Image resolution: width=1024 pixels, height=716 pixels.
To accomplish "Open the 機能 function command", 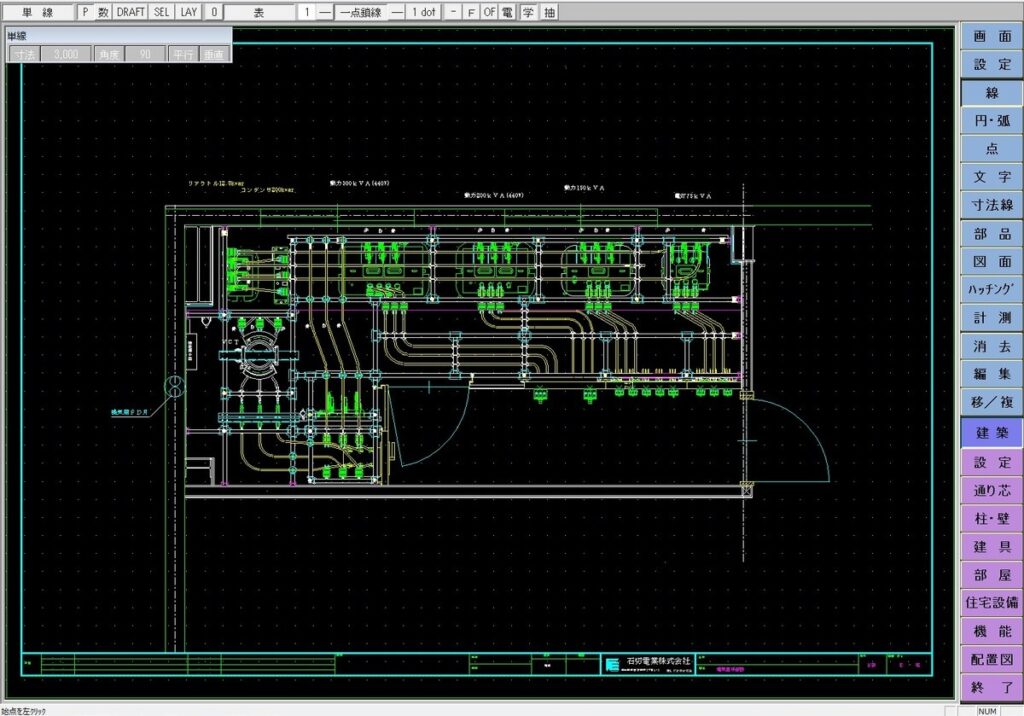I will (991, 631).
